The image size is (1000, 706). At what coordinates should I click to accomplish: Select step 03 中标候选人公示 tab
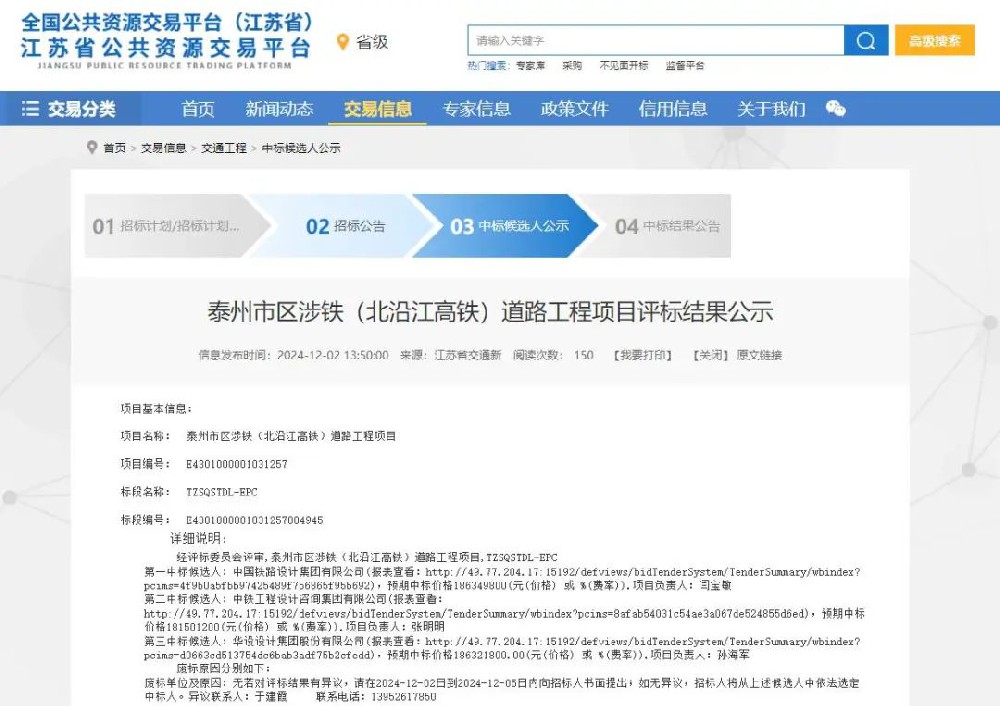[x=508, y=226]
